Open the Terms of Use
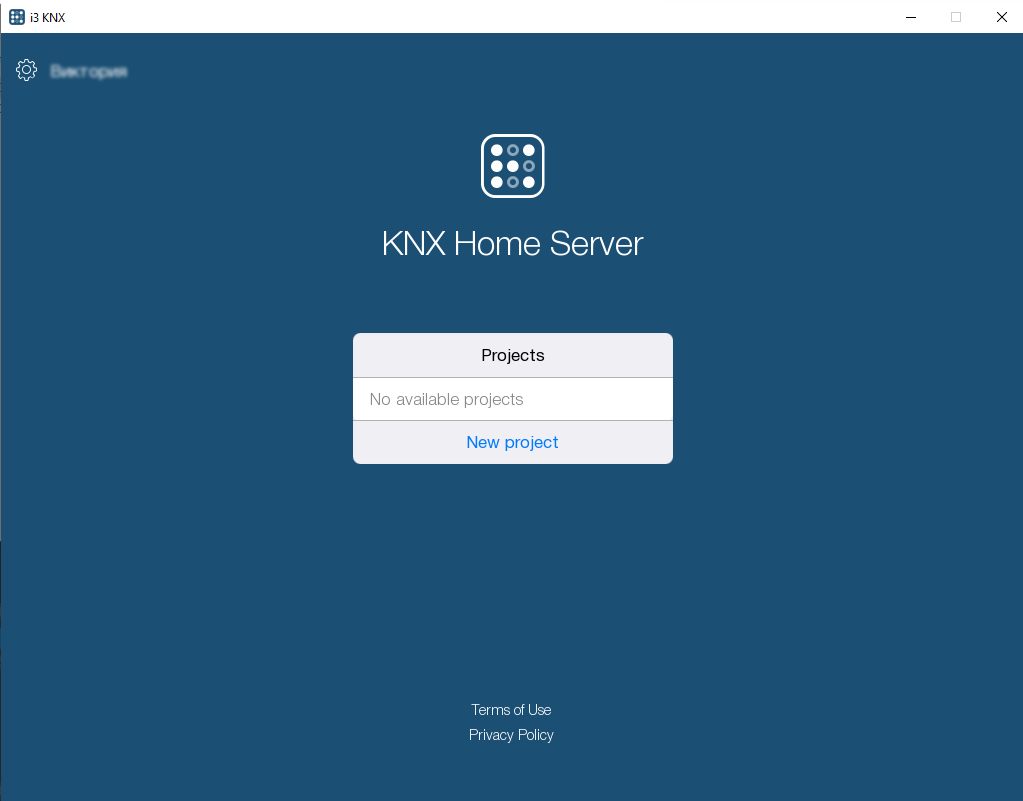The width and height of the screenshot is (1023, 801). coord(511,709)
